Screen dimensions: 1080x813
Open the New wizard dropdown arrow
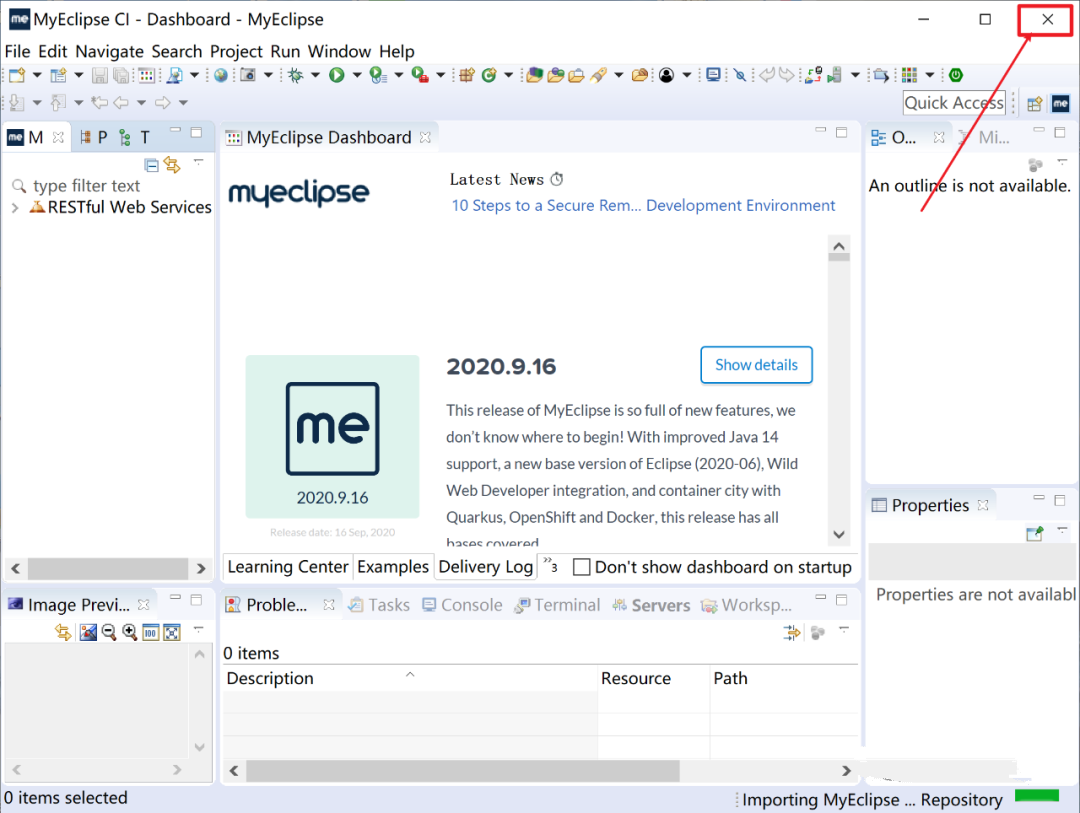(x=37, y=75)
